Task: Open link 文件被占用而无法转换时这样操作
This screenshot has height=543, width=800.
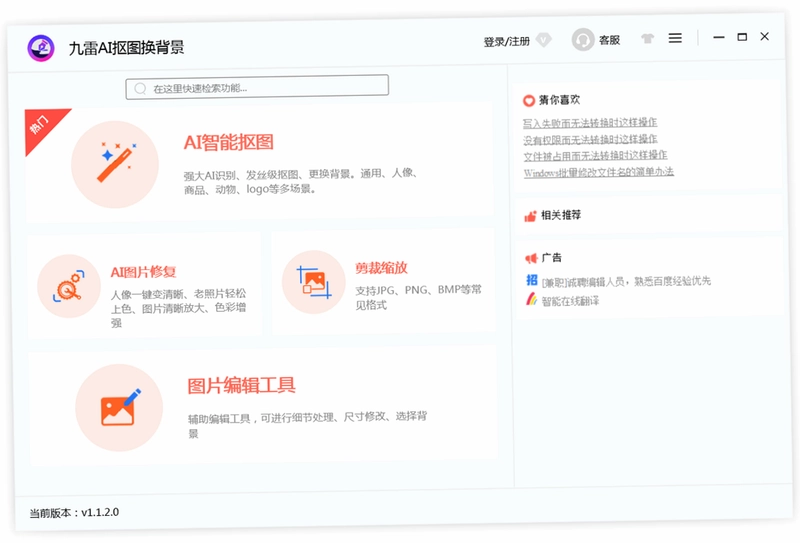Action: click(595, 155)
